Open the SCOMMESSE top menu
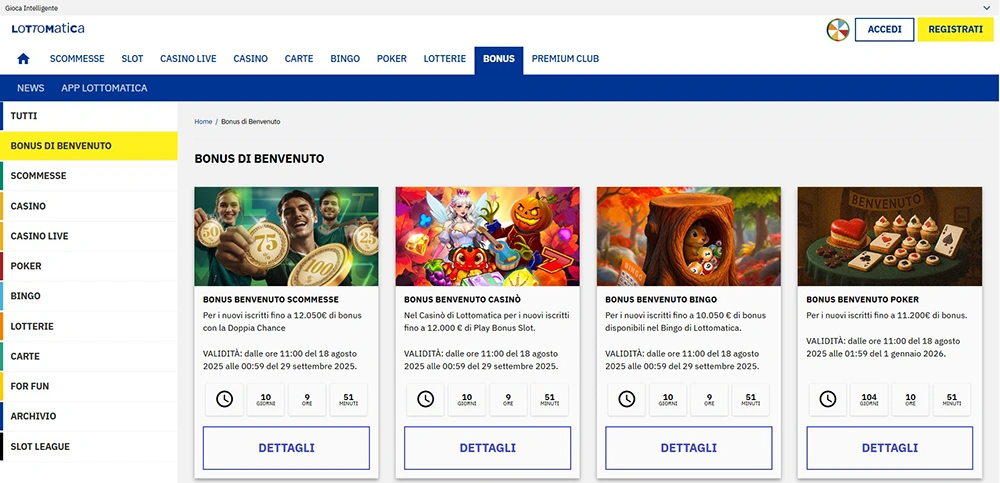 [77, 59]
